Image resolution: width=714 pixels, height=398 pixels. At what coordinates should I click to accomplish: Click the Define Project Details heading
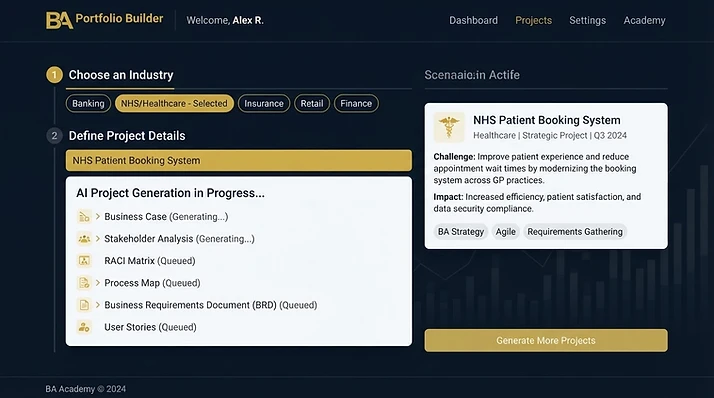(x=127, y=136)
